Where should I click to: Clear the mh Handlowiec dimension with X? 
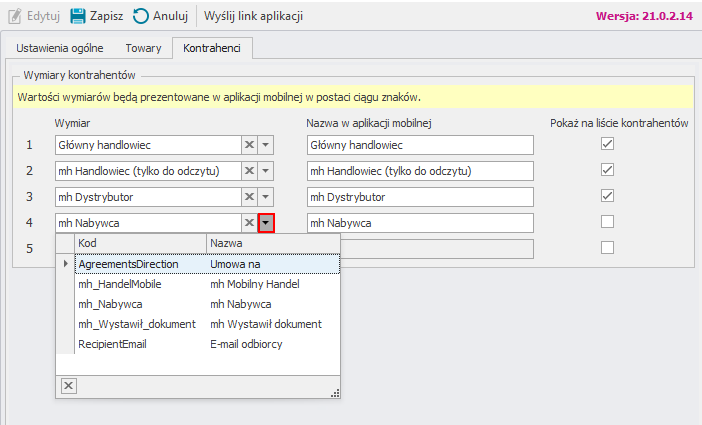pos(249,171)
